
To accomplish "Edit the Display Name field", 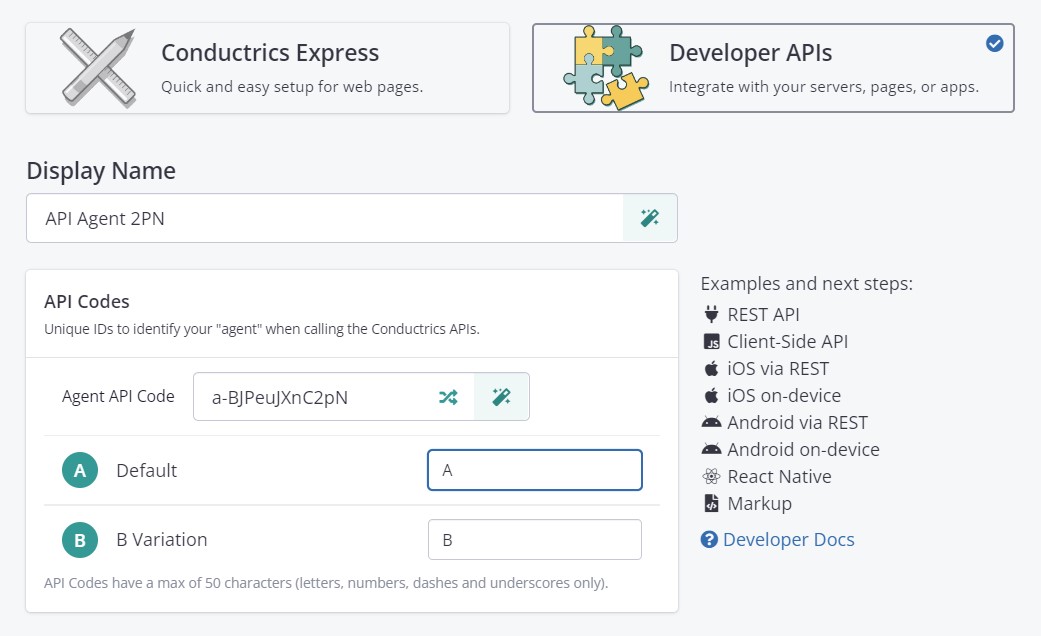I will tap(325, 218).
